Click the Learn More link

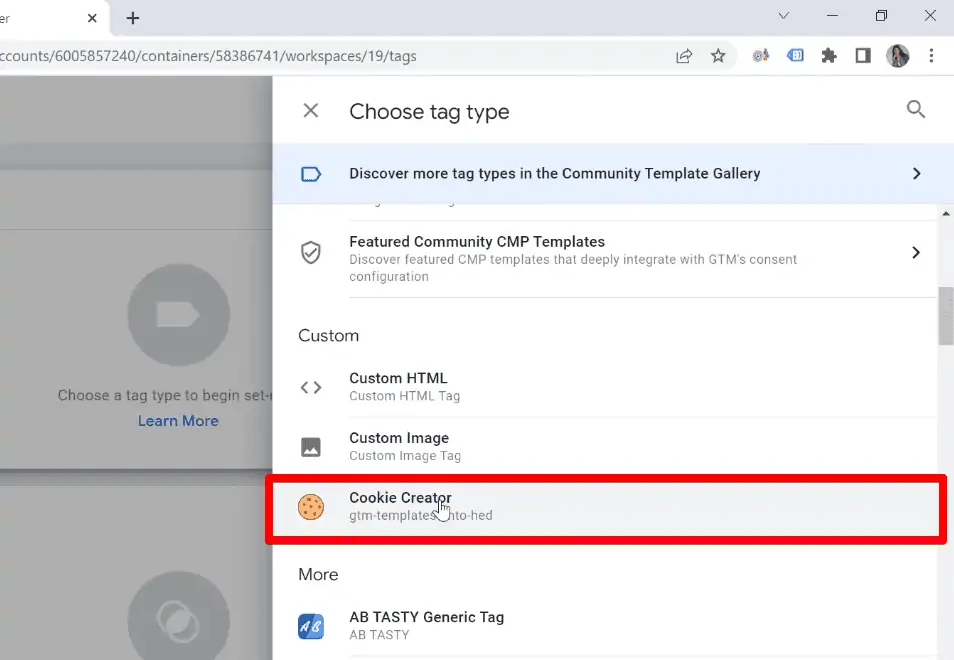click(178, 420)
